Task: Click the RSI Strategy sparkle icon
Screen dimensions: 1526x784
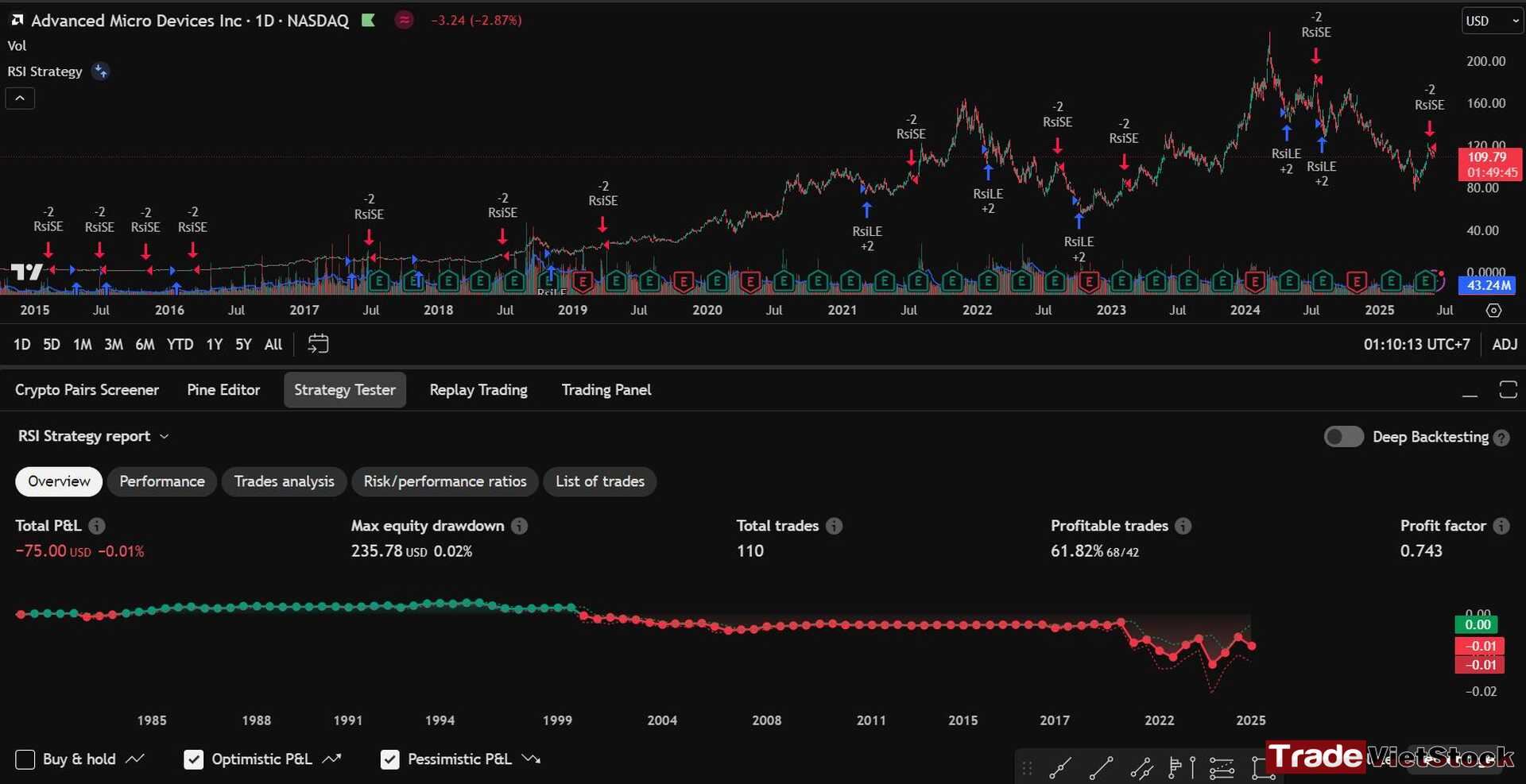Action: tap(100, 71)
